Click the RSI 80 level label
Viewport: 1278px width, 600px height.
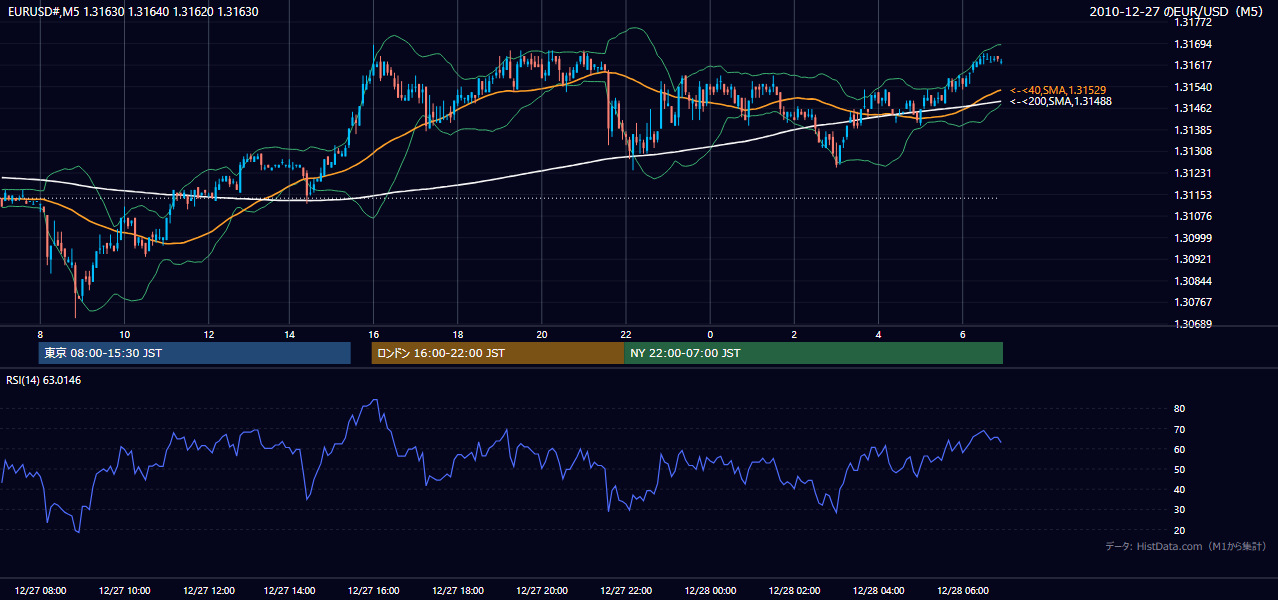[x=1179, y=409]
